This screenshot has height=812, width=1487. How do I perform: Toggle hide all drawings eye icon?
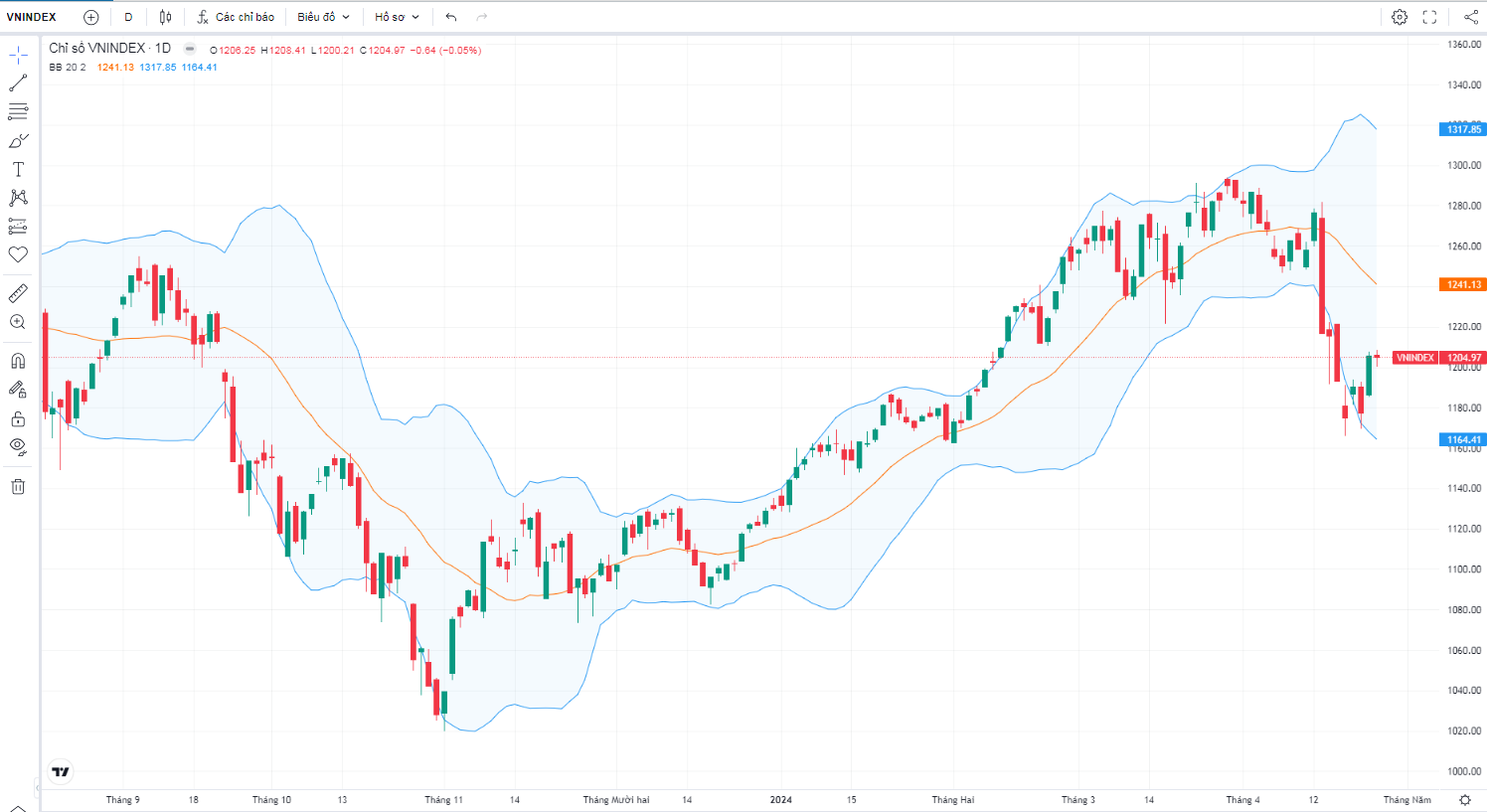pyautogui.click(x=18, y=446)
